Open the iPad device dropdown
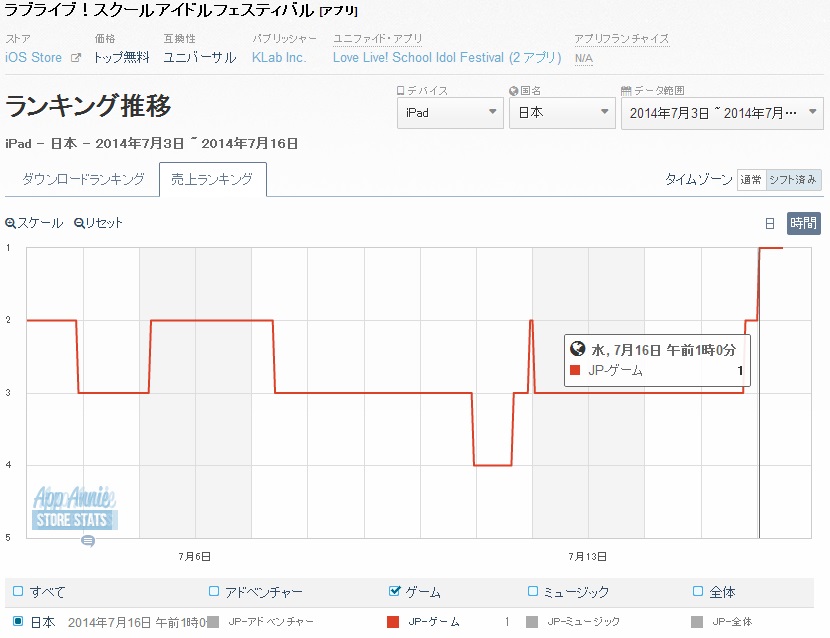This screenshot has height=638, width=830. [450, 113]
